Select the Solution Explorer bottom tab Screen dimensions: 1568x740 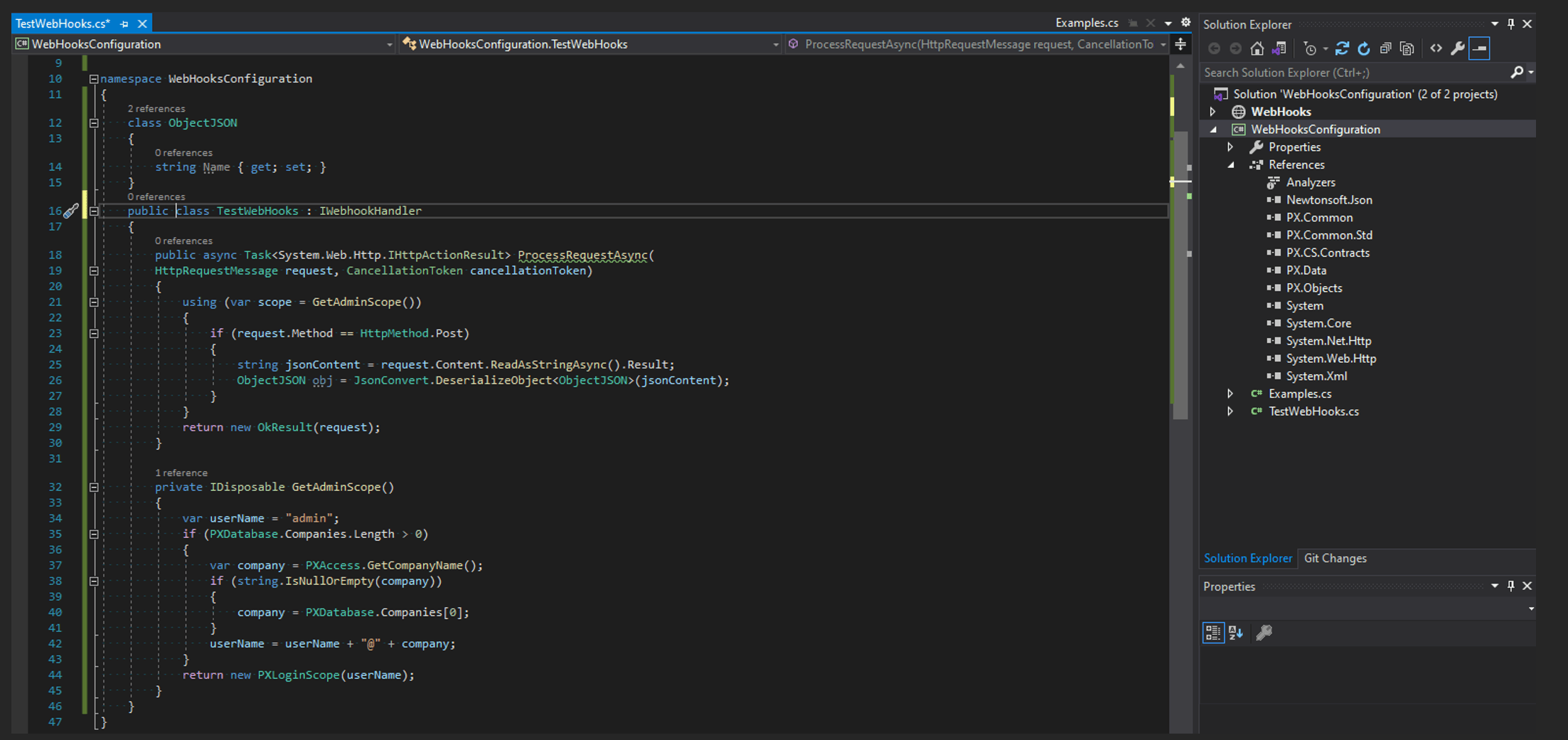point(1247,558)
